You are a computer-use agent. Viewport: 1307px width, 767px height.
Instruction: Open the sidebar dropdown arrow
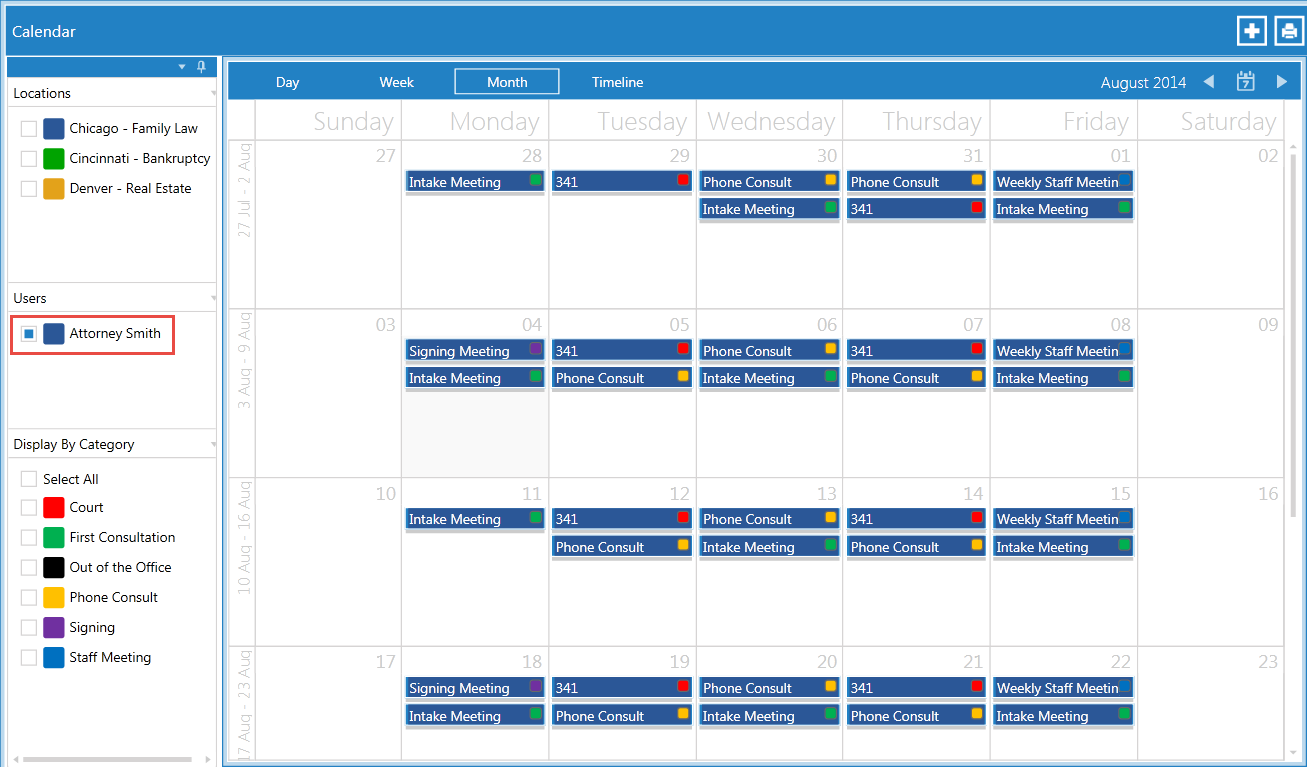(181, 66)
